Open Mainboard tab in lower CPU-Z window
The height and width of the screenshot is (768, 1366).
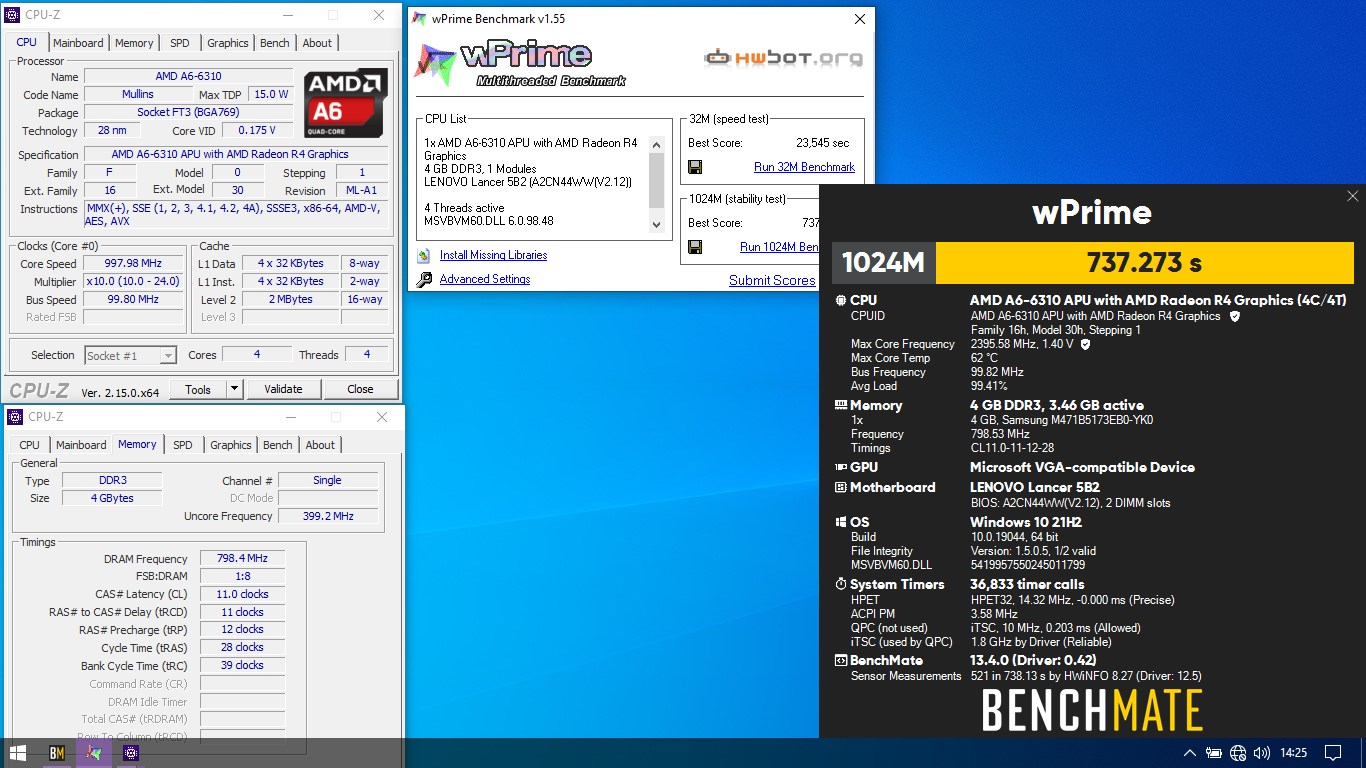pyautogui.click(x=81, y=445)
